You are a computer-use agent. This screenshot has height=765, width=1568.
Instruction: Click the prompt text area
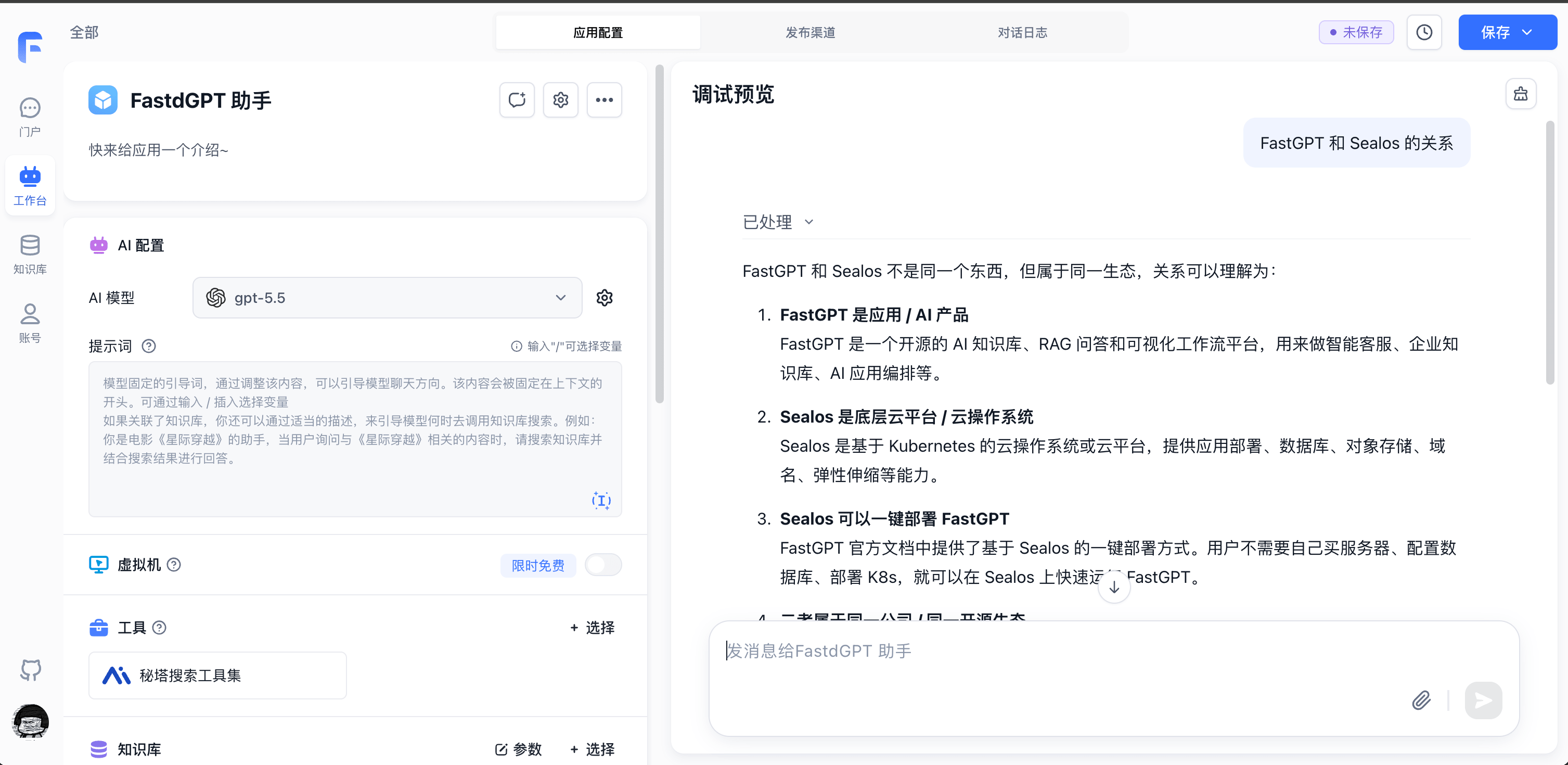(x=355, y=439)
